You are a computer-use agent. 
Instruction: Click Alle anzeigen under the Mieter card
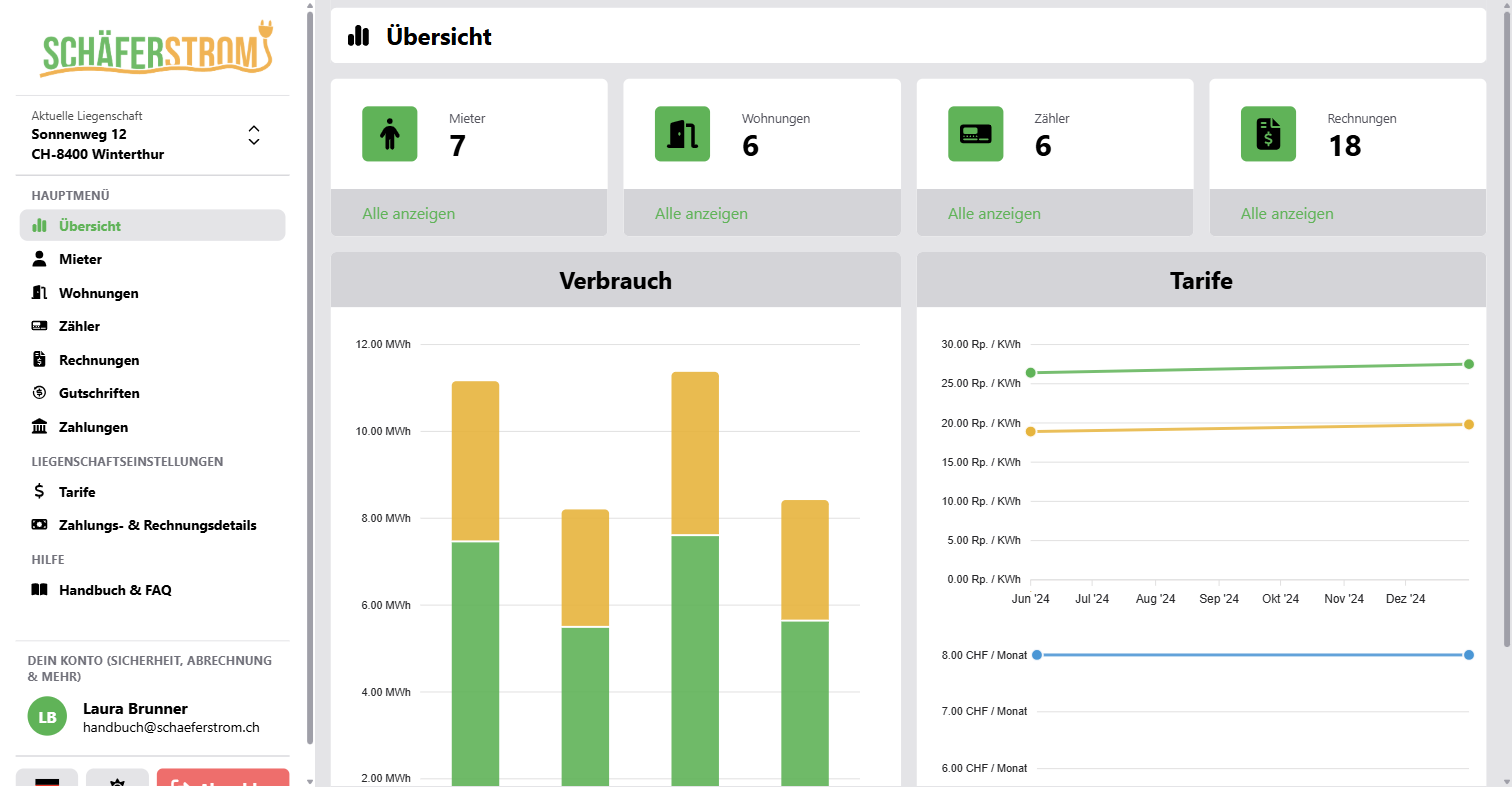[408, 214]
